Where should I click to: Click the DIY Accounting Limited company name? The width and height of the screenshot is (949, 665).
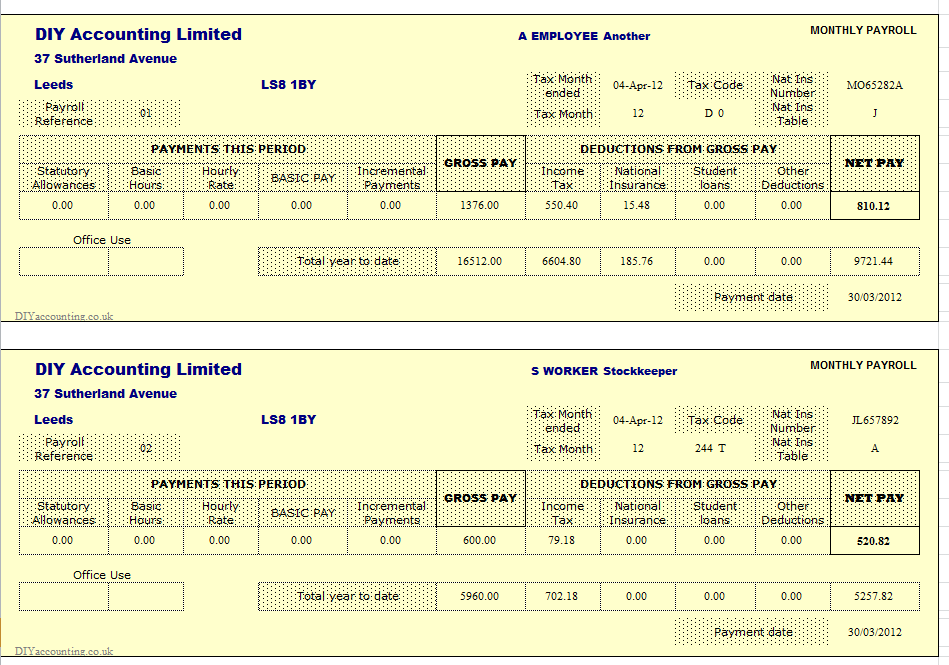137,34
